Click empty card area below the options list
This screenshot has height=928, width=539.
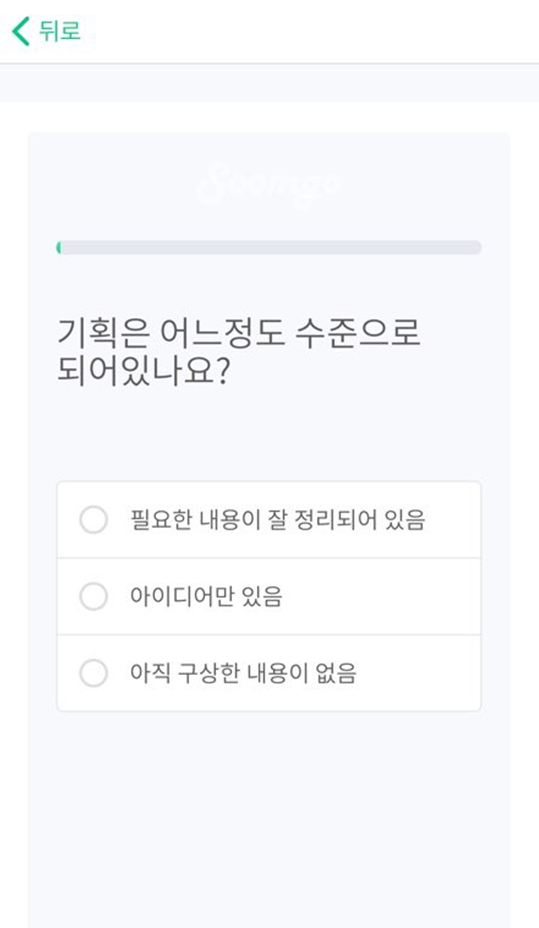tap(269, 817)
